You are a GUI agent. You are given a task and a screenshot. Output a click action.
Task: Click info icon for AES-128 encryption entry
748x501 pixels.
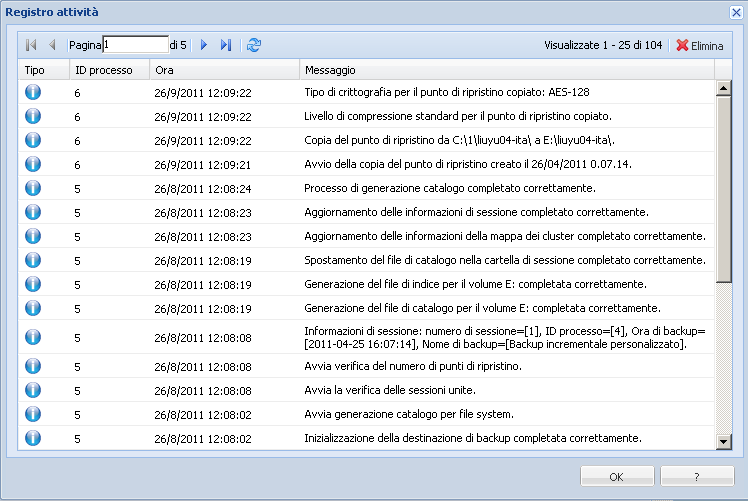[x=33, y=92]
